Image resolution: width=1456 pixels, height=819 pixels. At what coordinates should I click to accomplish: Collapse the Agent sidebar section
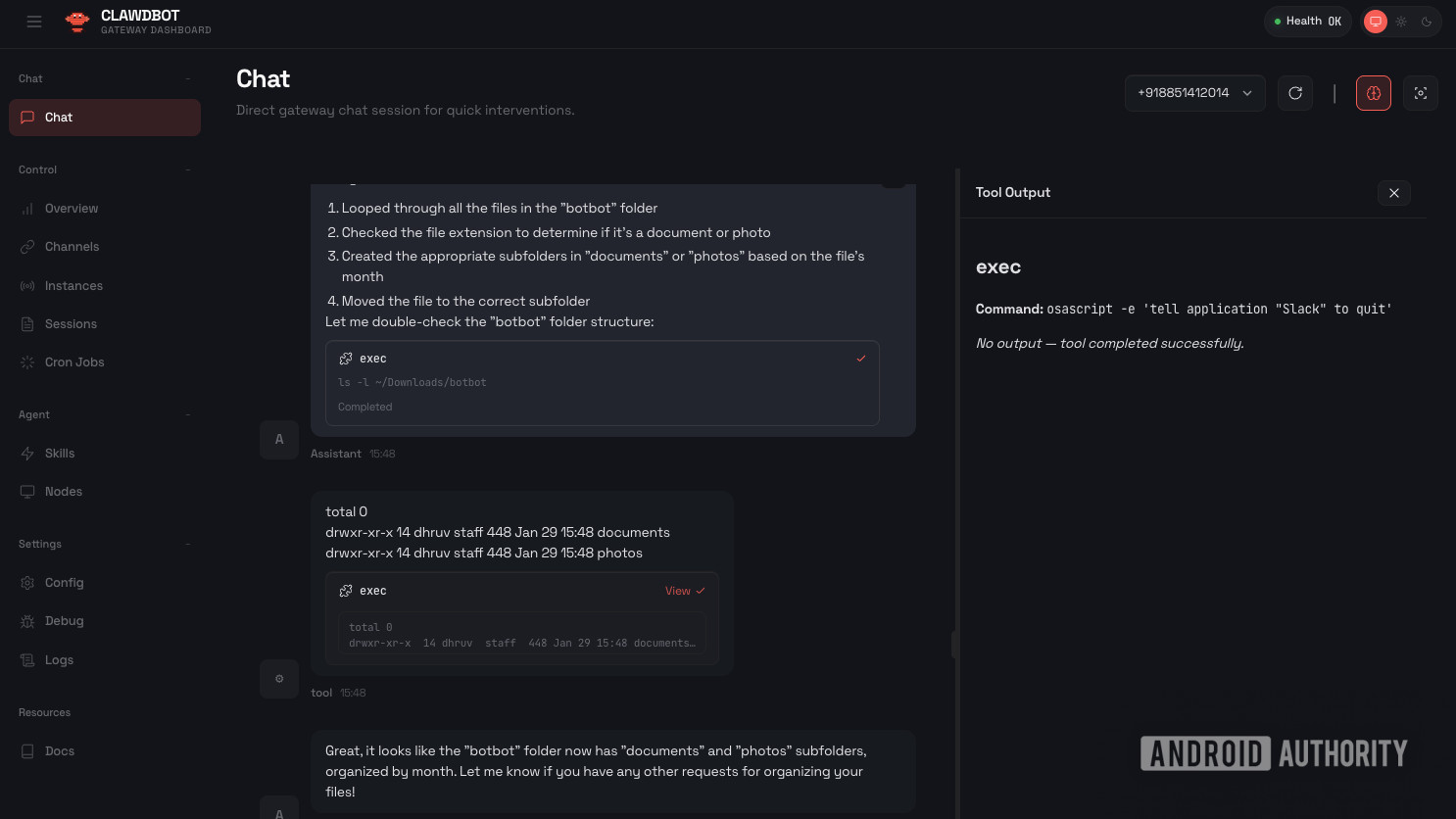click(x=188, y=414)
